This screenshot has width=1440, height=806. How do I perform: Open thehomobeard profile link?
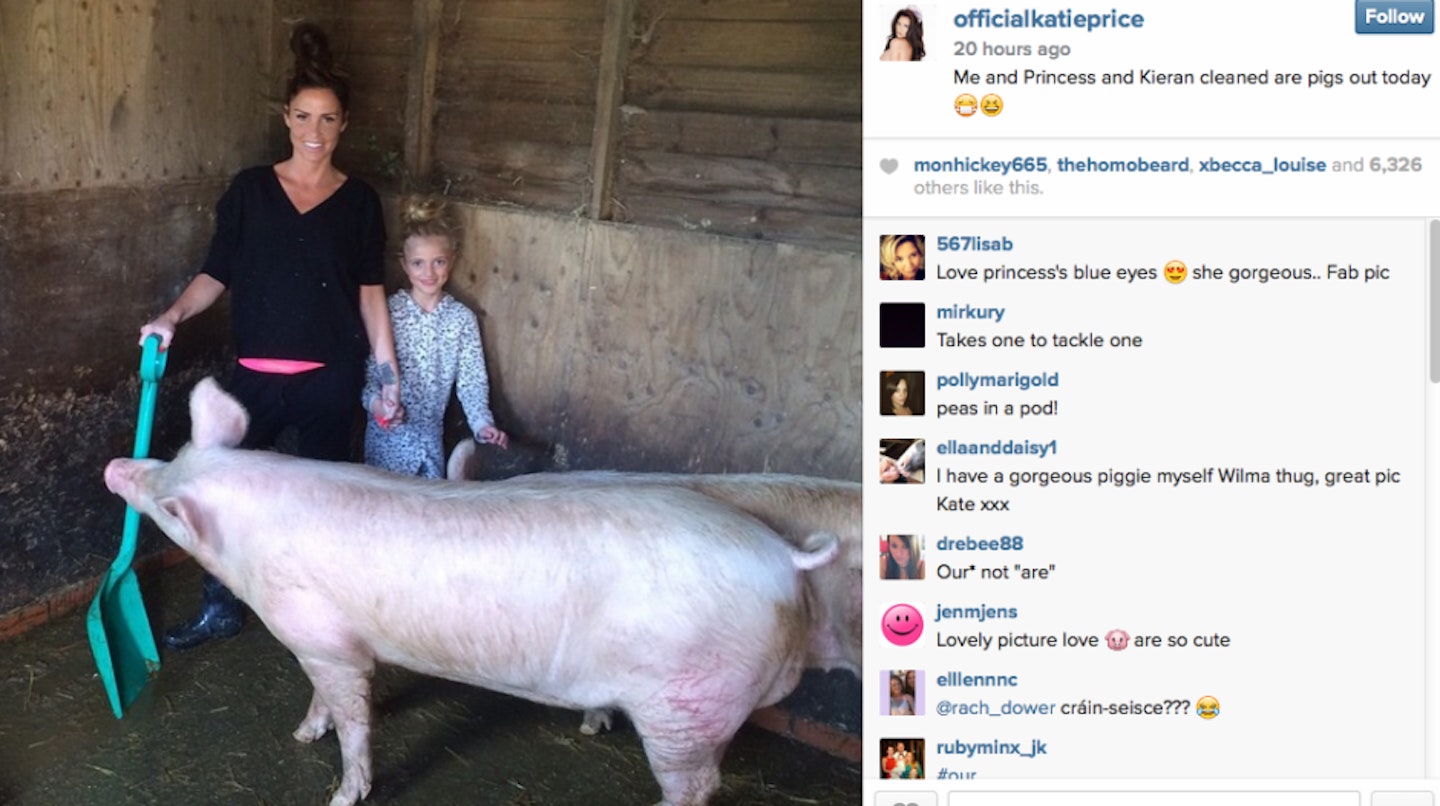[1123, 165]
